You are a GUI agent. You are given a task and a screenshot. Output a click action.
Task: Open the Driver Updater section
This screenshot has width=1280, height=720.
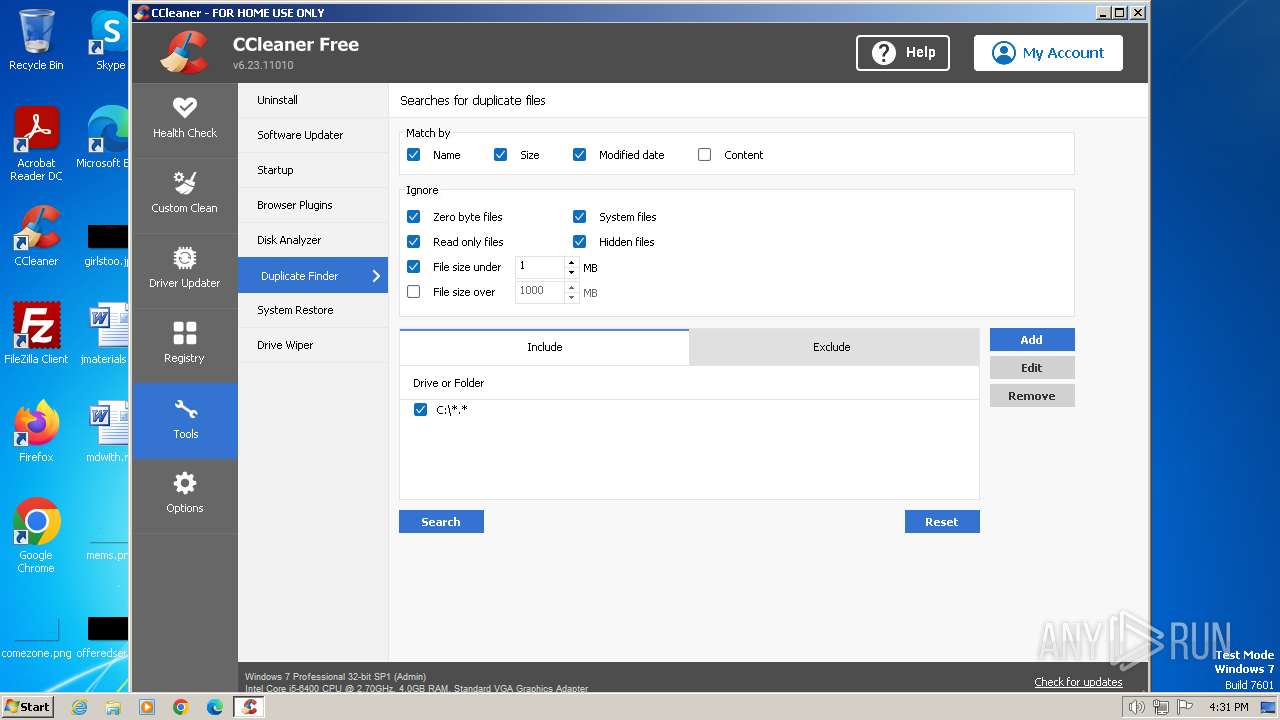(185, 270)
